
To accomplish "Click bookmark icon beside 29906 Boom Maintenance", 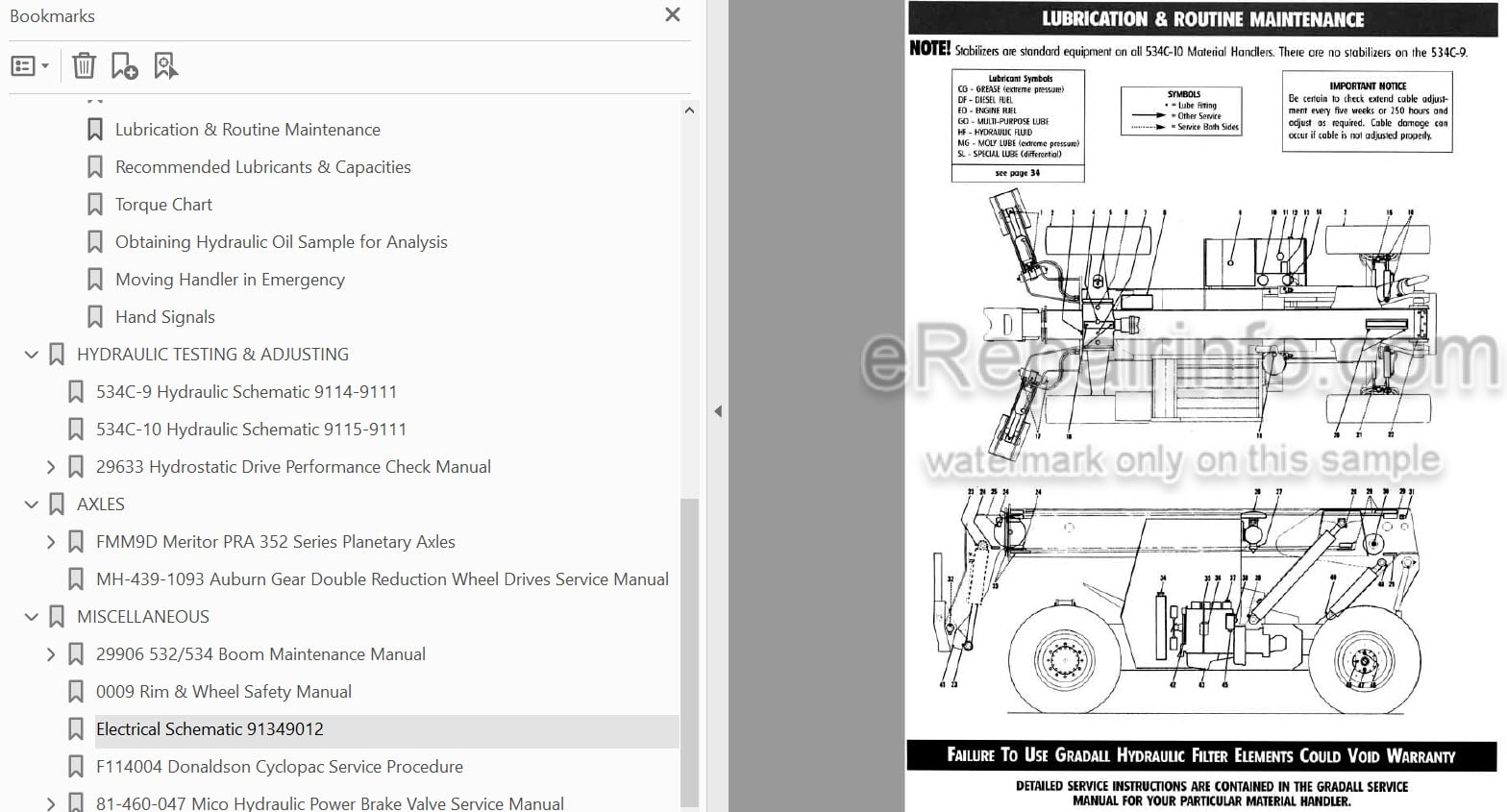I will pos(76,654).
